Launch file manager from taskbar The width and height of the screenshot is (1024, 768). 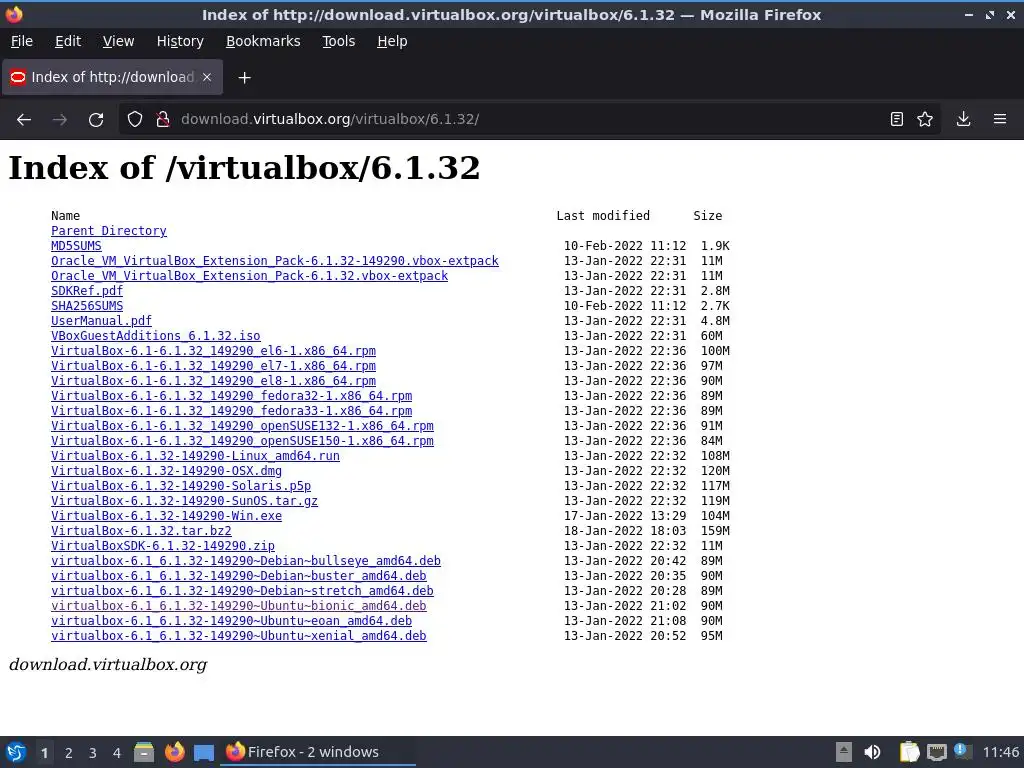tap(144, 752)
